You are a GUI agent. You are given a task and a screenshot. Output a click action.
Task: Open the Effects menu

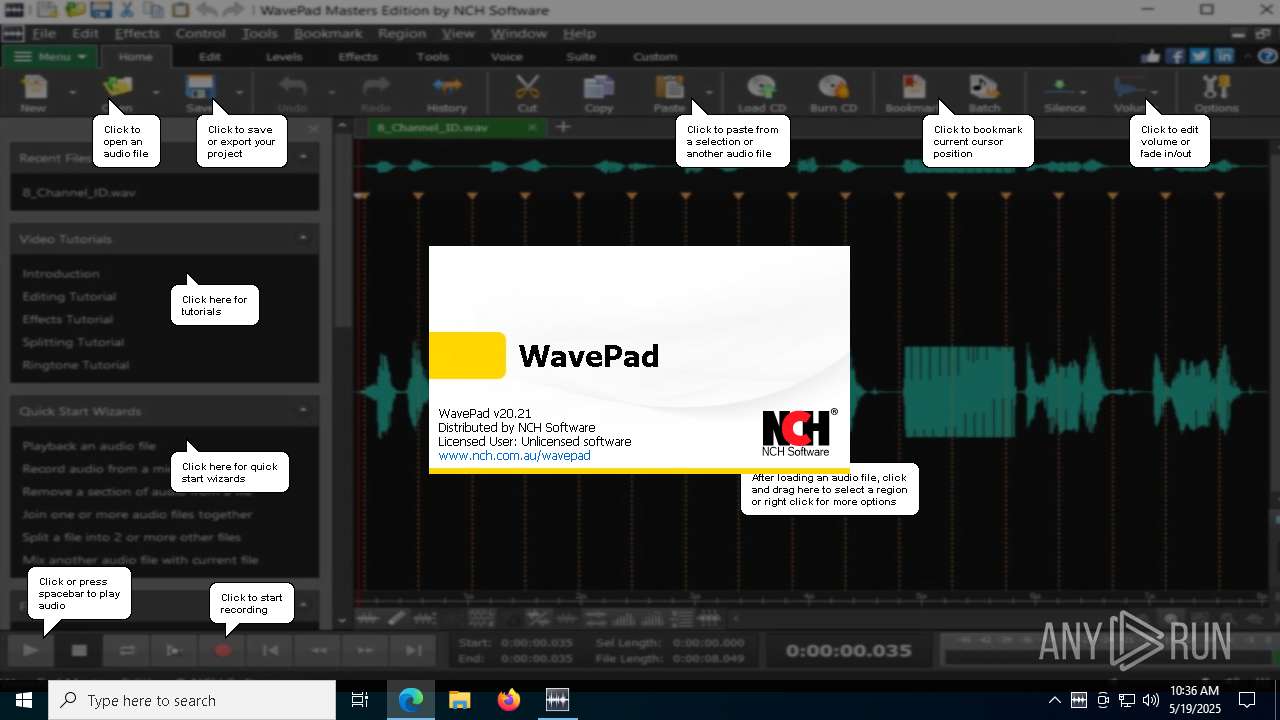tap(137, 33)
